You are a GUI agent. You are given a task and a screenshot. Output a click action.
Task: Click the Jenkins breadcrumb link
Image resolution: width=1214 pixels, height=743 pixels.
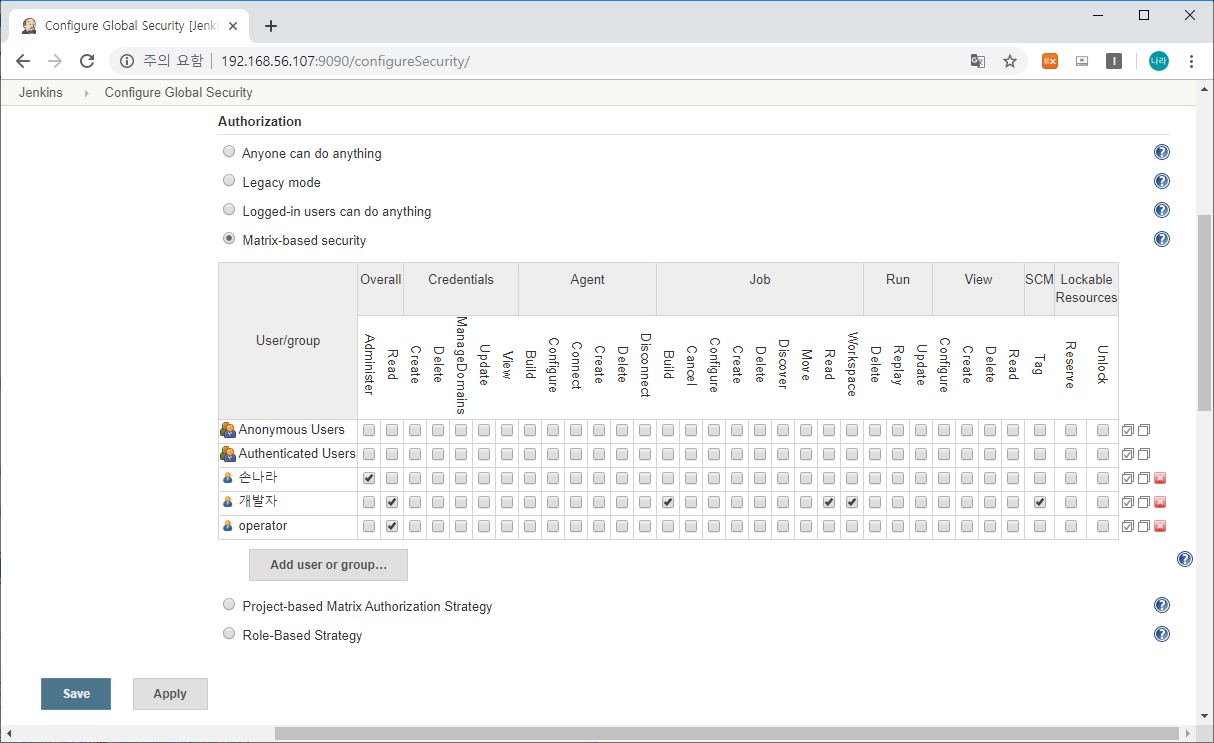coord(41,92)
